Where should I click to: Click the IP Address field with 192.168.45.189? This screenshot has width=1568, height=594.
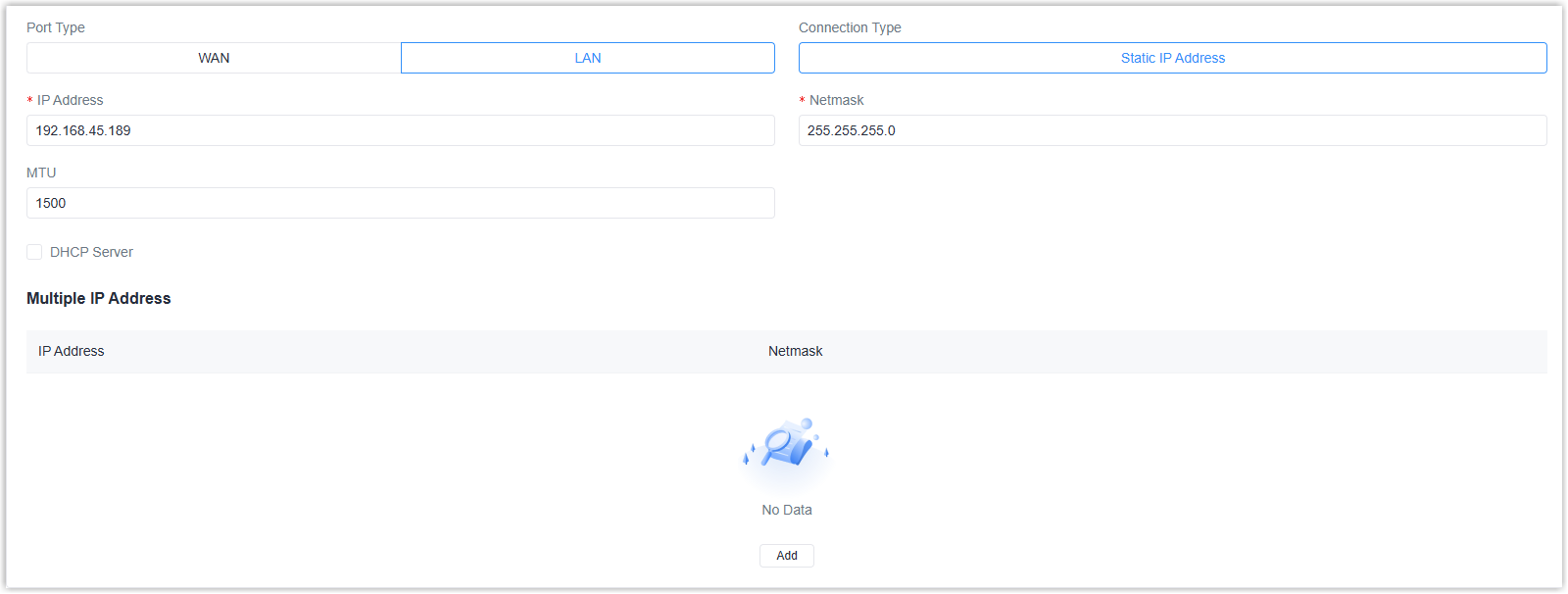400,130
